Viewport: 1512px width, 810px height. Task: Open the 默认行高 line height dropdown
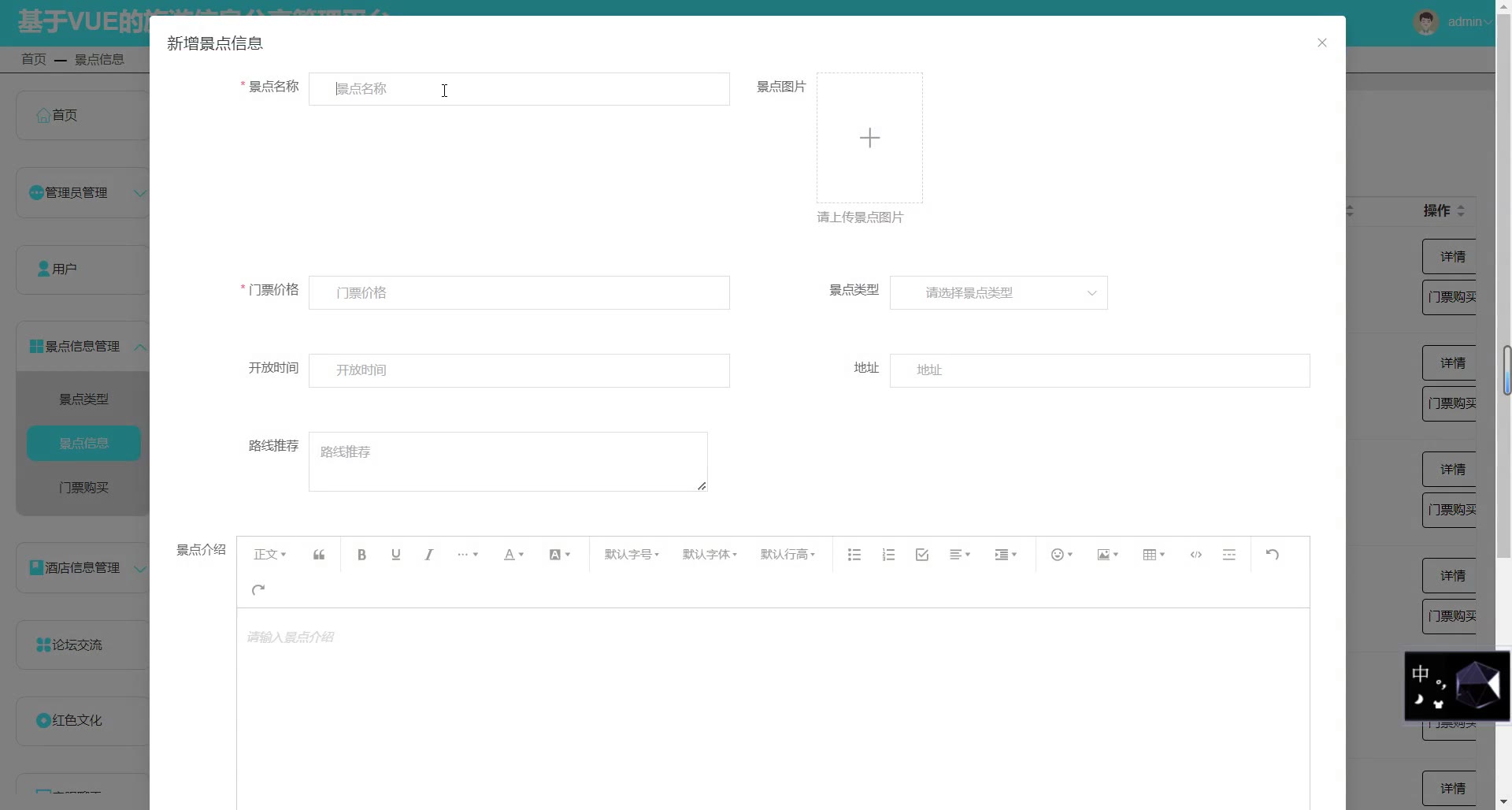click(787, 555)
